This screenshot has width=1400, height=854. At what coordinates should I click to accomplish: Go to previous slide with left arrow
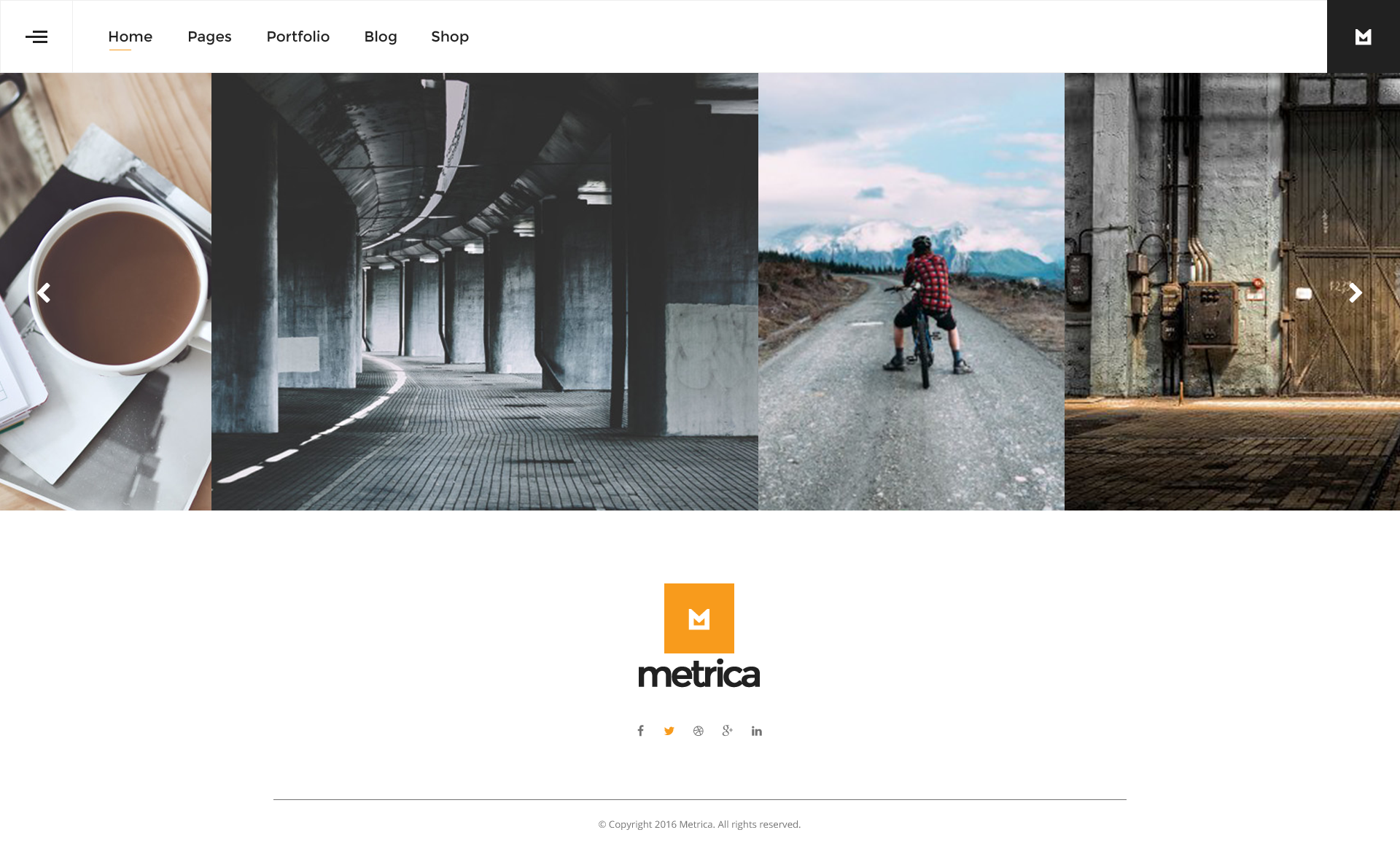44,292
